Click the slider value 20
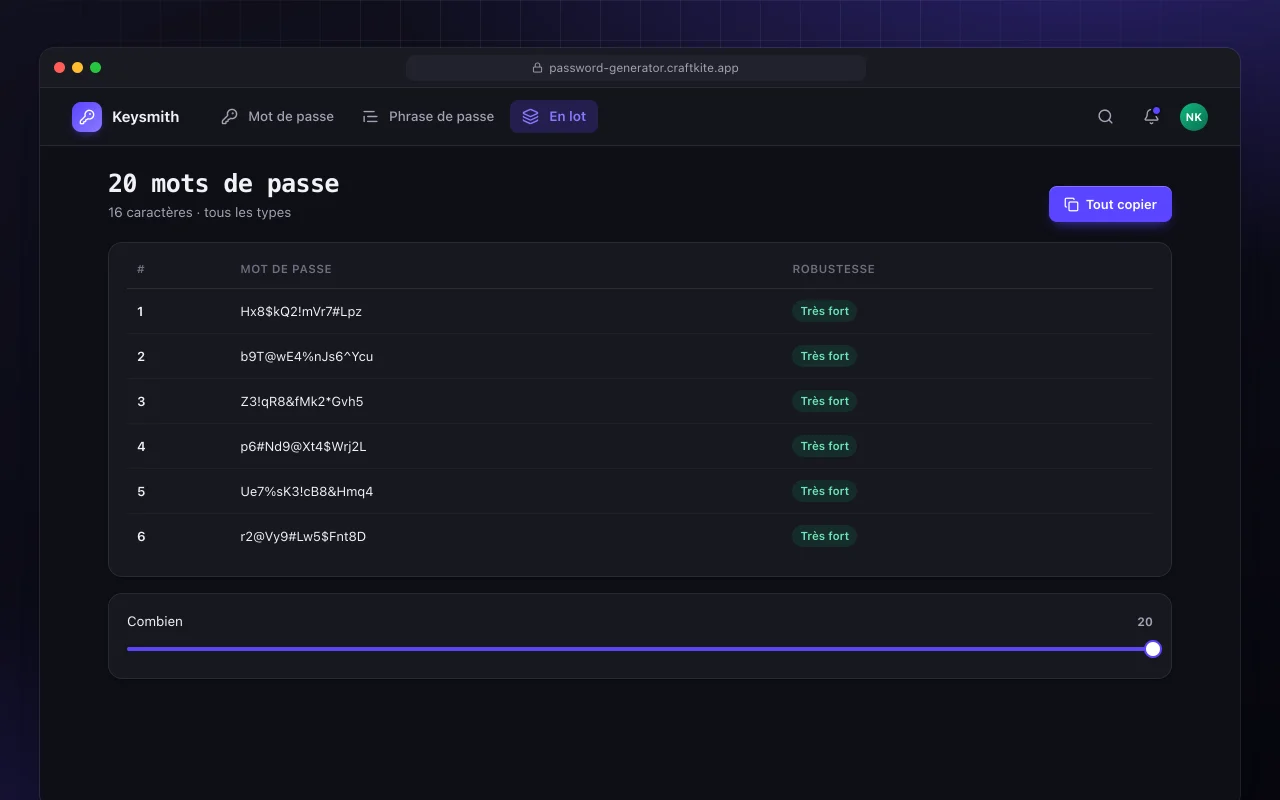This screenshot has height=800, width=1280. pos(1145,622)
